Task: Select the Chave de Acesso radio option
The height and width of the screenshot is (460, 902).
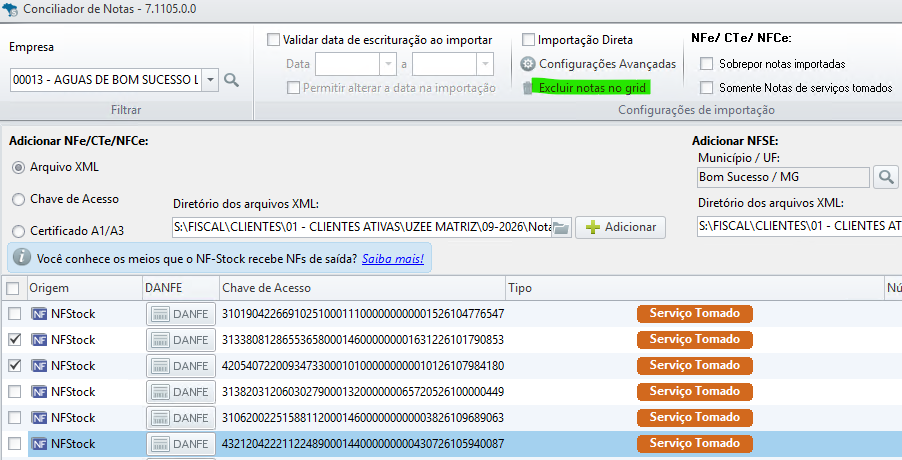Action: pyautogui.click(x=19, y=200)
